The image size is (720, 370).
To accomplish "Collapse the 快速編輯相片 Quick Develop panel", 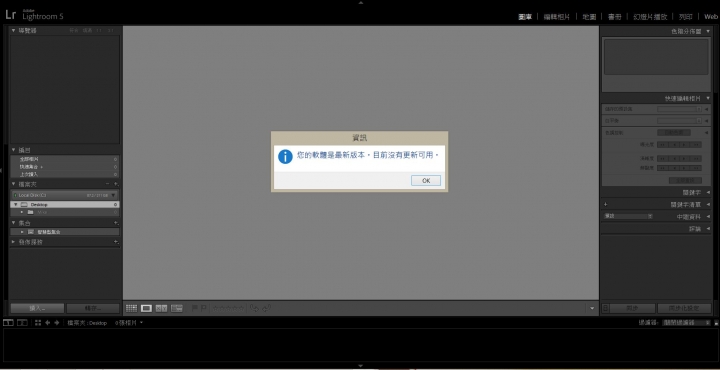I will tap(709, 98).
